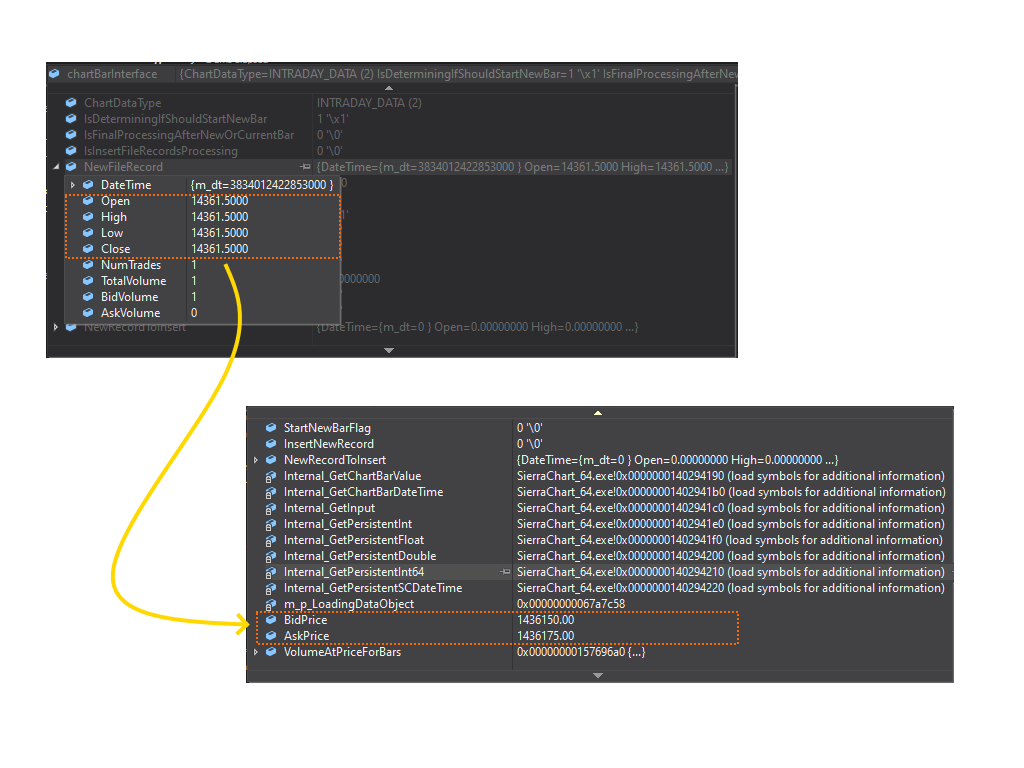Viewport: 1024px width, 768px height.
Task: Click the Internal_GetInput private member icon
Action: [271, 509]
